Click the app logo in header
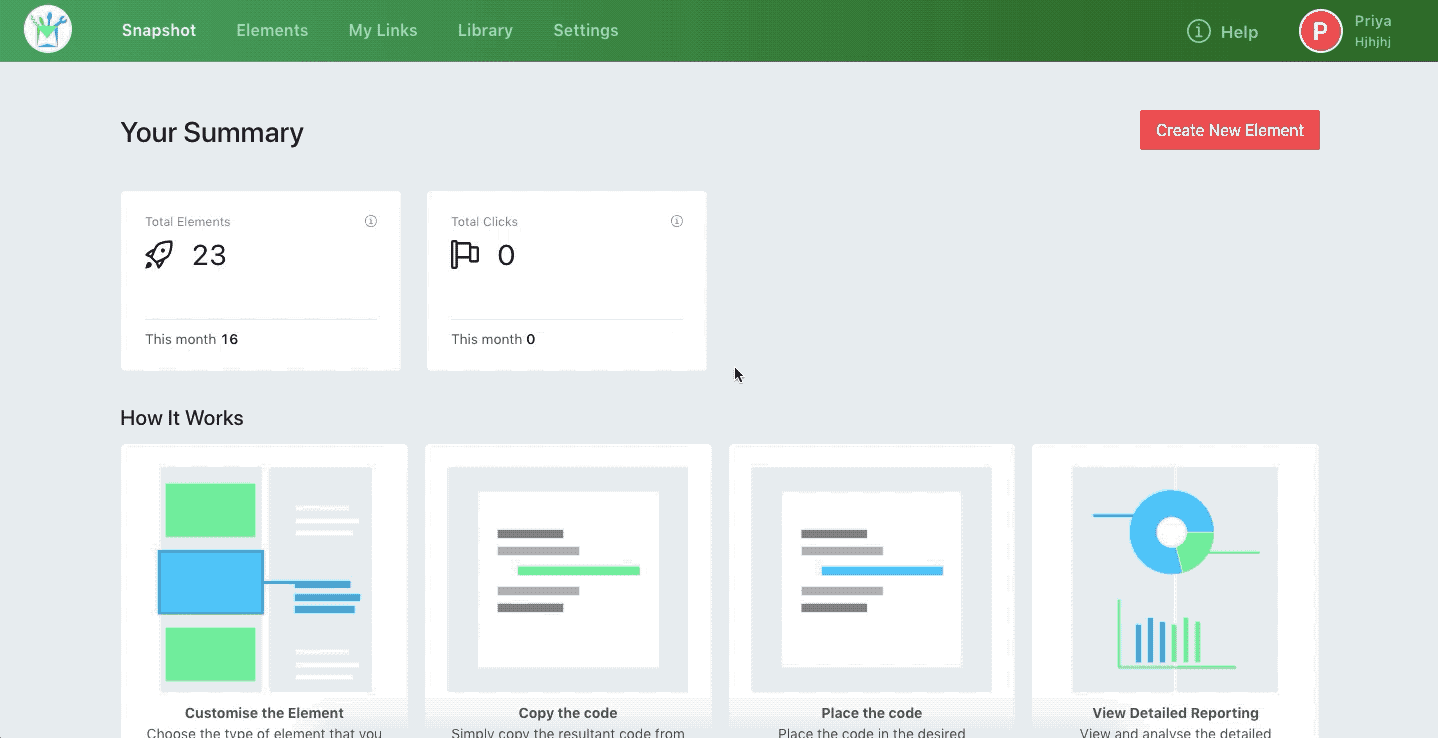The image size is (1438, 738). (x=48, y=30)
